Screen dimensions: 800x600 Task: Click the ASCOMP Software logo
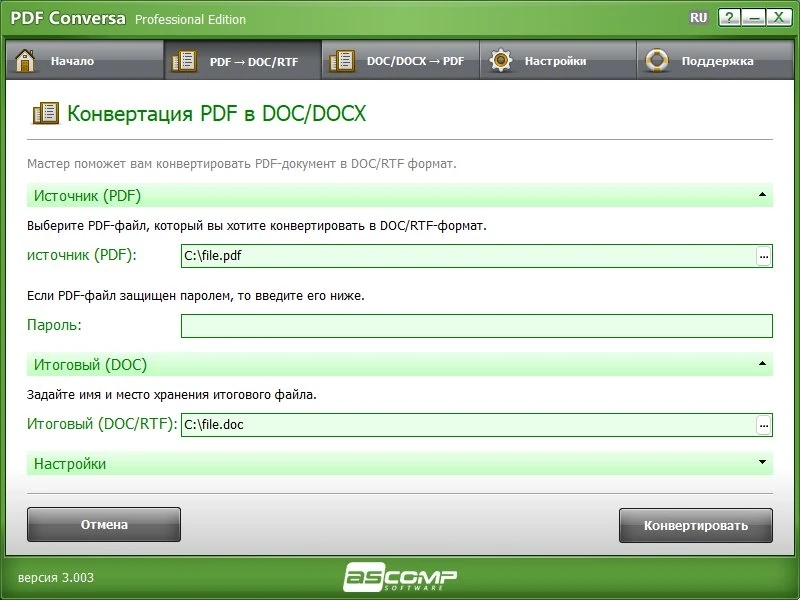pos(400,577)
